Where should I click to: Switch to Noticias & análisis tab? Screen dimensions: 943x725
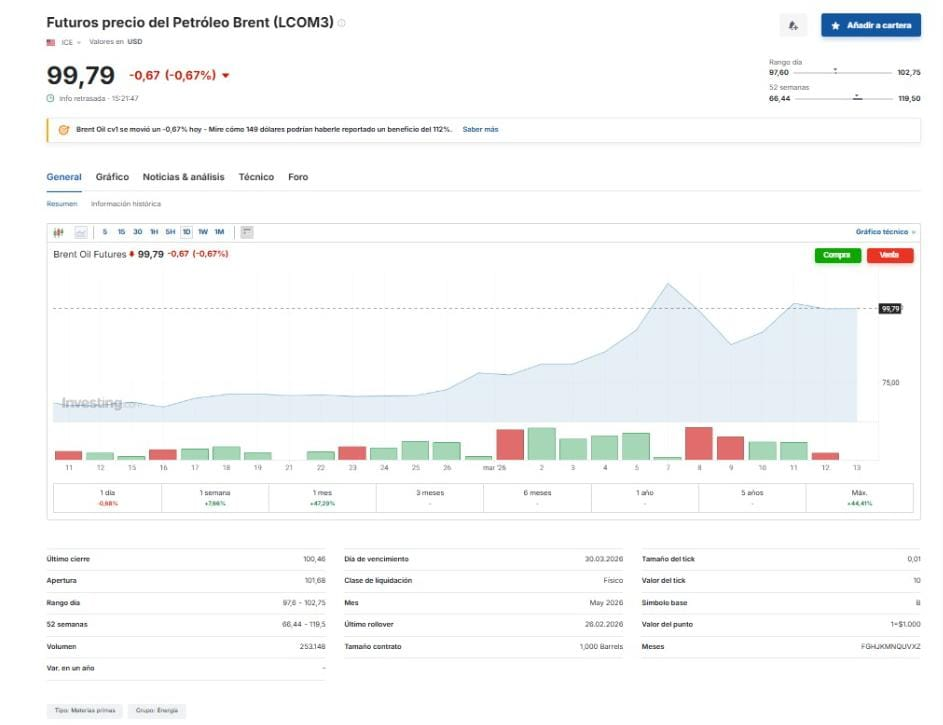point(184,177)
